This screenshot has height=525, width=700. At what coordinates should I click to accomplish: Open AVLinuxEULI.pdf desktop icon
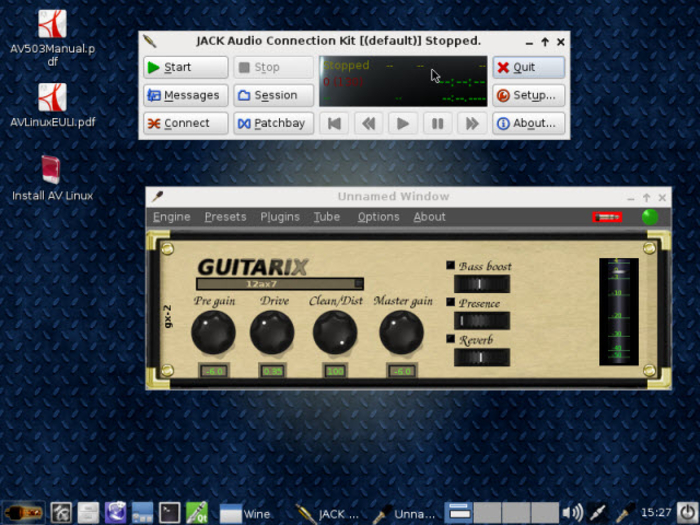pyautogui.click(x=52, y=97)
